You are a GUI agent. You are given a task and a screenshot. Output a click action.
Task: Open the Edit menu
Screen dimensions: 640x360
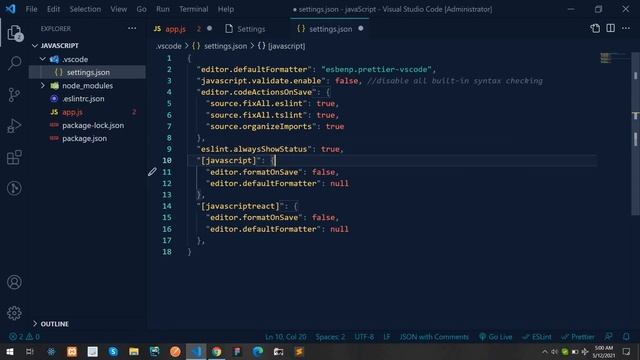click(53, 9)
